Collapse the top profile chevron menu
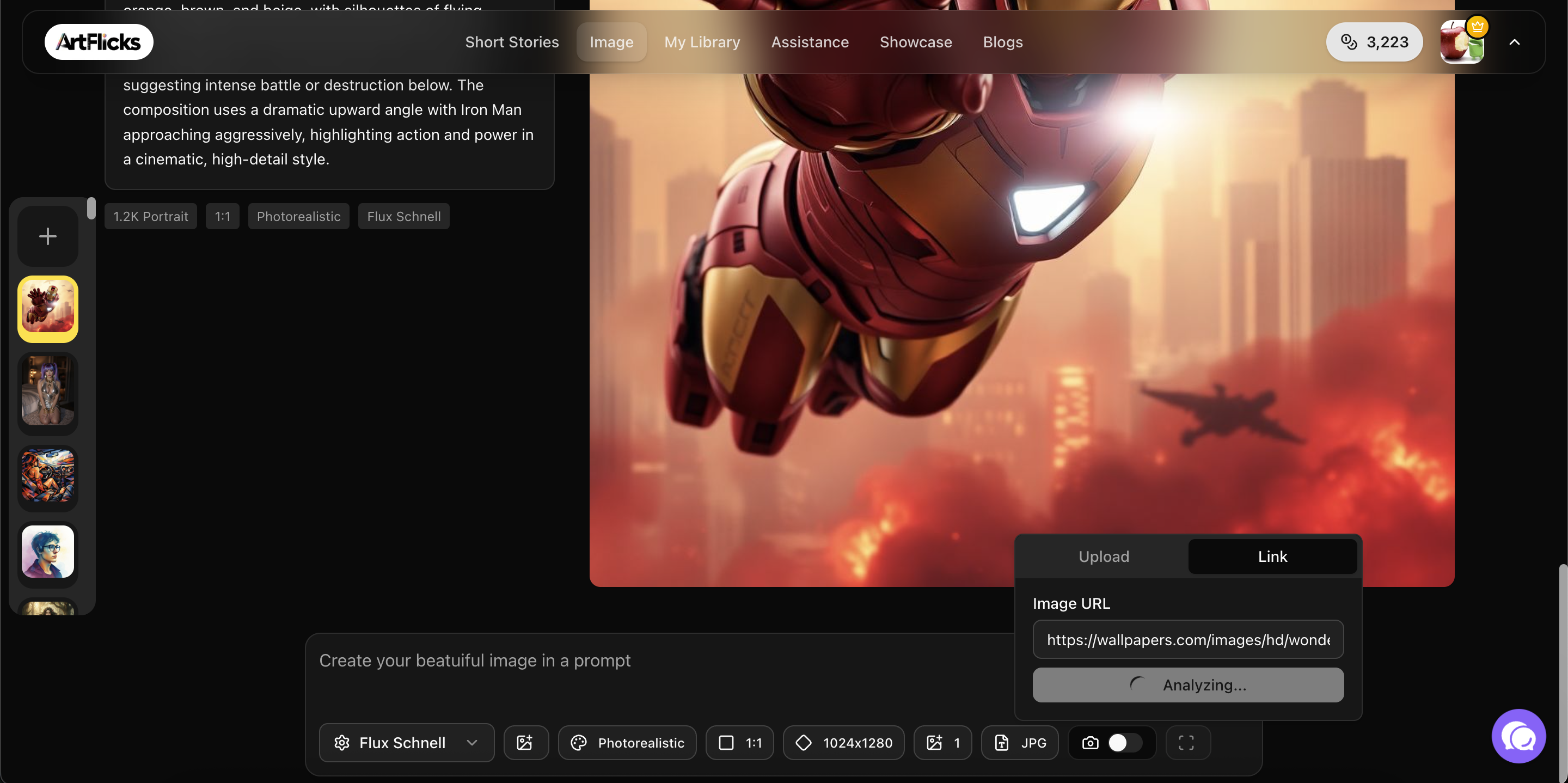 point(1516,42)
